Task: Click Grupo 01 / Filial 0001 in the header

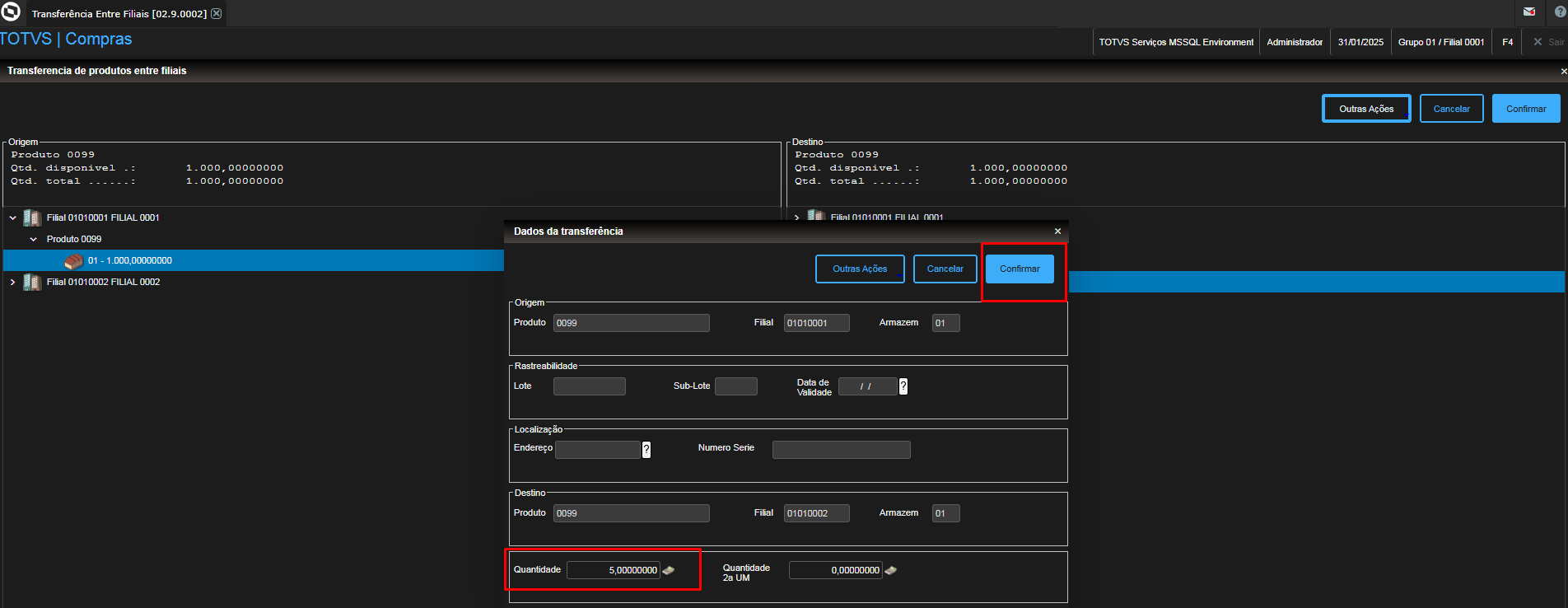Action: (x=1441, y=42)
